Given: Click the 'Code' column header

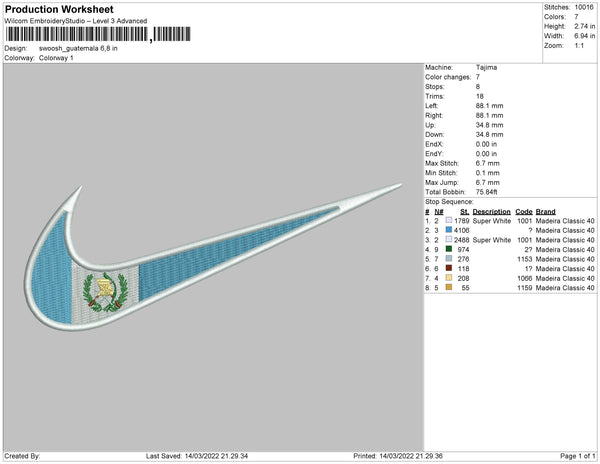Looking at the screenshot, I should click(523, 212).
